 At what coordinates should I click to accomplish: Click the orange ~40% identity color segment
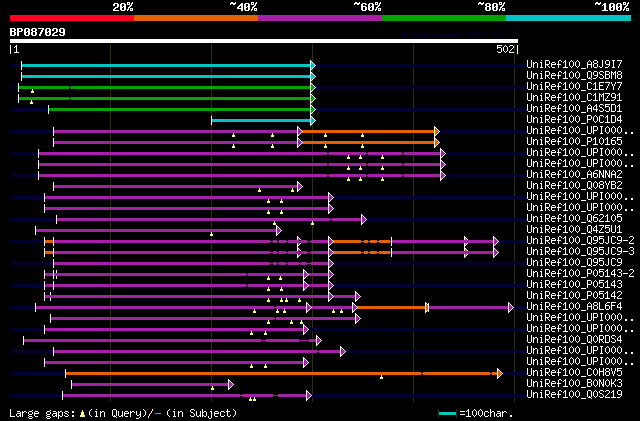point(196,18)
